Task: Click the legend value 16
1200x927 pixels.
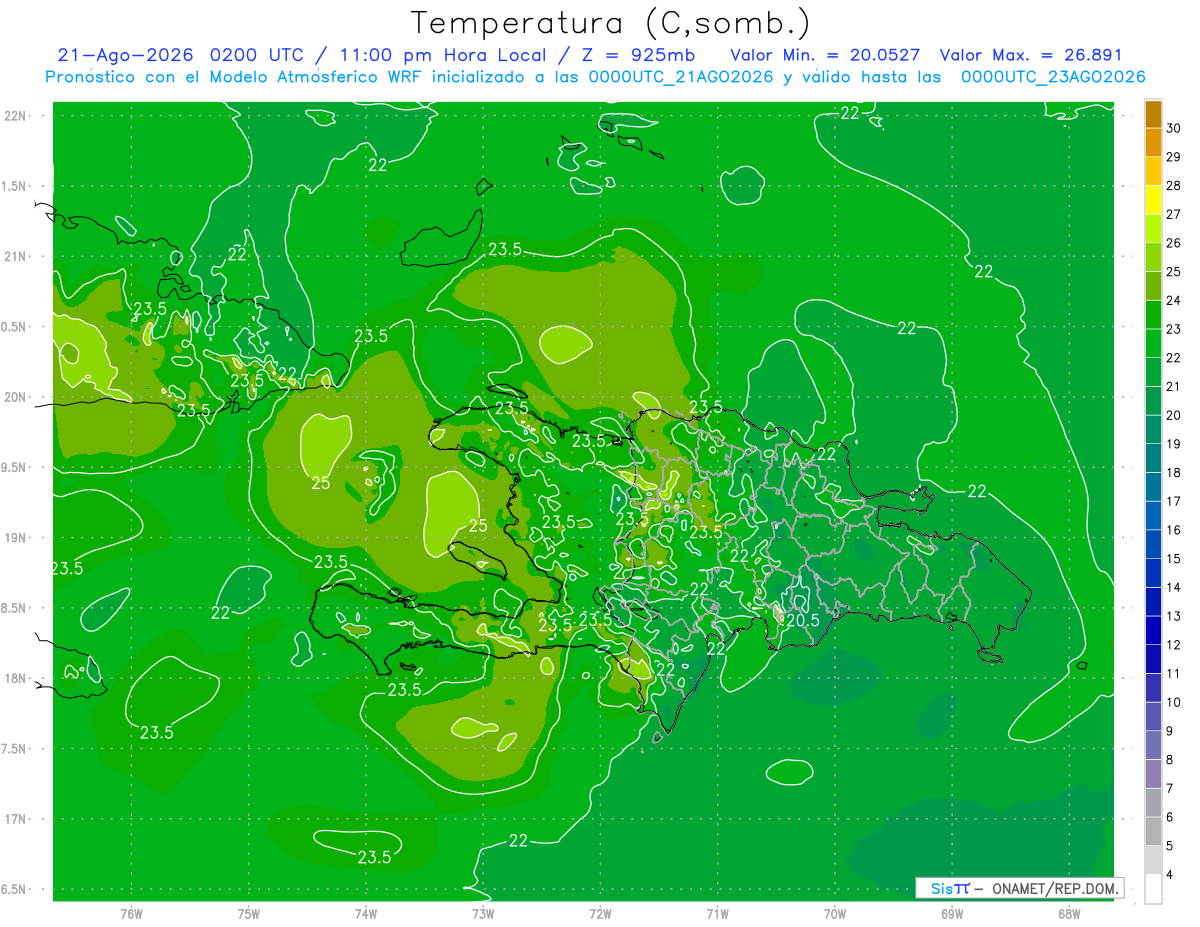Action: click(1174, 530)
